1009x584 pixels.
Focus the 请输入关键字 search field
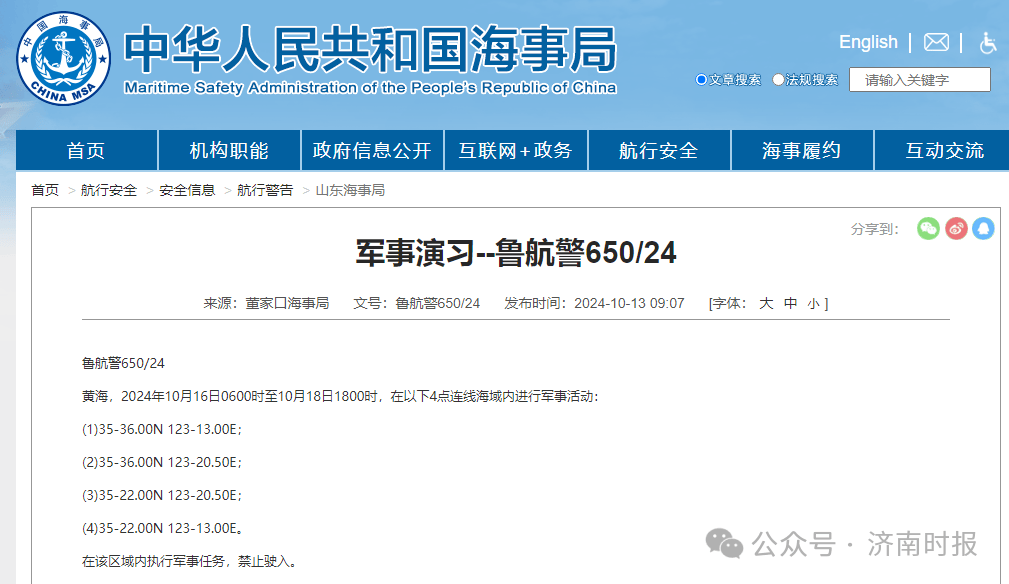point(920,80)
